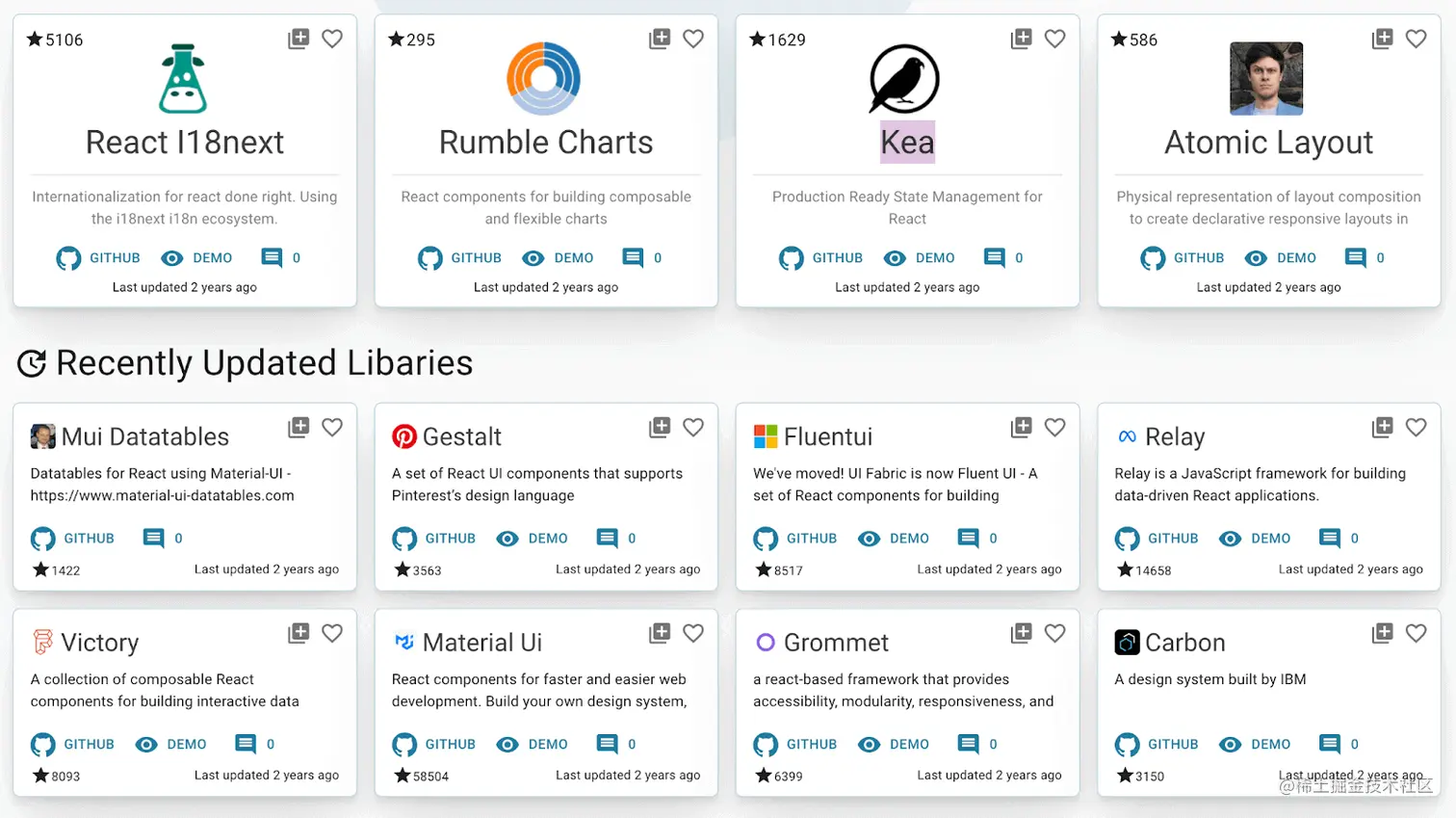Open Mui Datatables GitHub link
This screenshot has width=1456, height=818.
[x=72, y=539]
